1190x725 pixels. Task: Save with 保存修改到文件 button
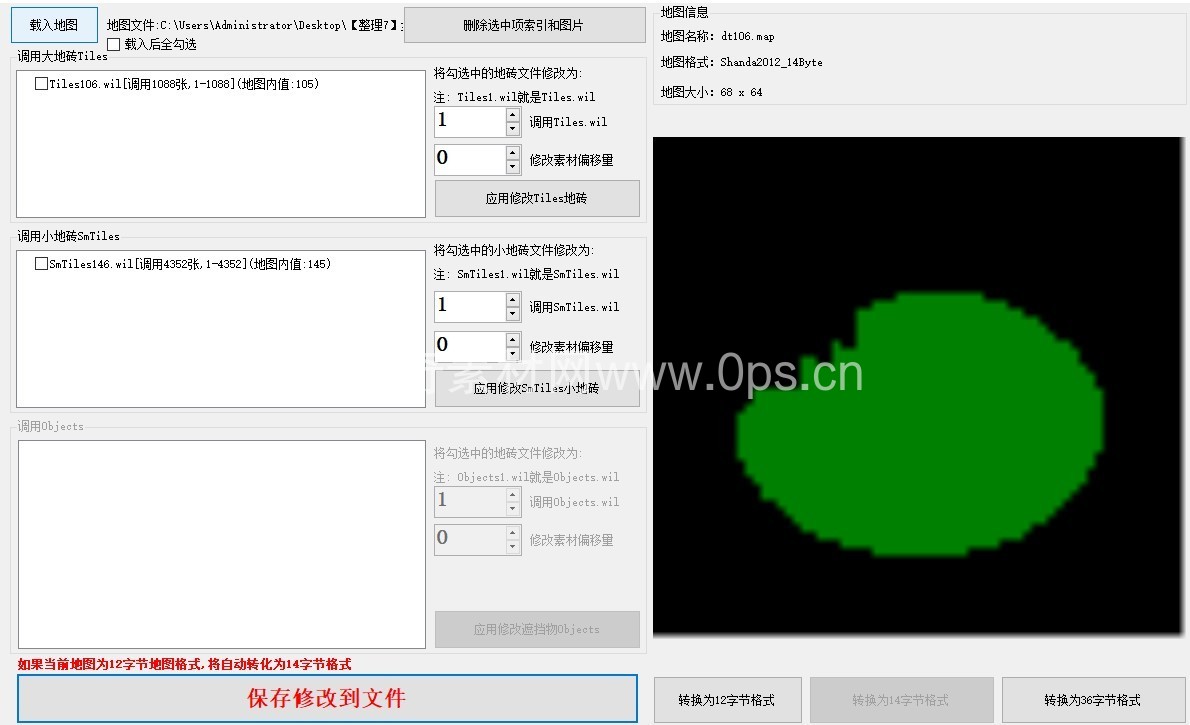point(327,698)
